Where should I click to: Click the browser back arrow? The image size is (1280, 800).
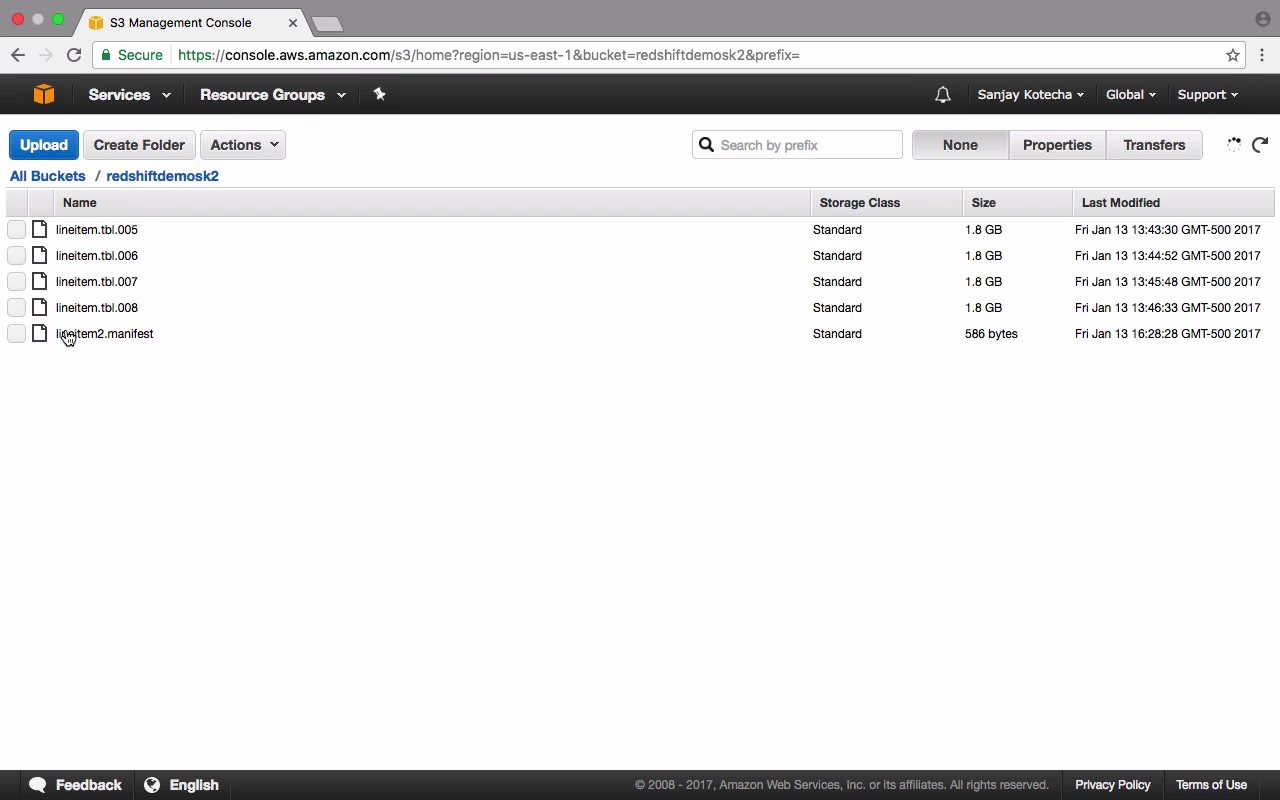point(18,55)
